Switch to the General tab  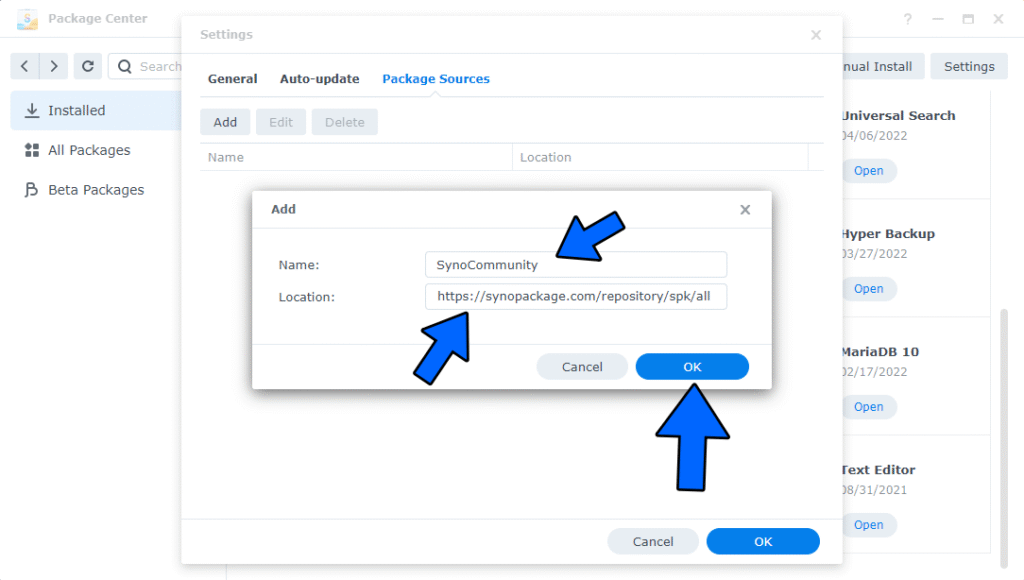coord(232,79)
